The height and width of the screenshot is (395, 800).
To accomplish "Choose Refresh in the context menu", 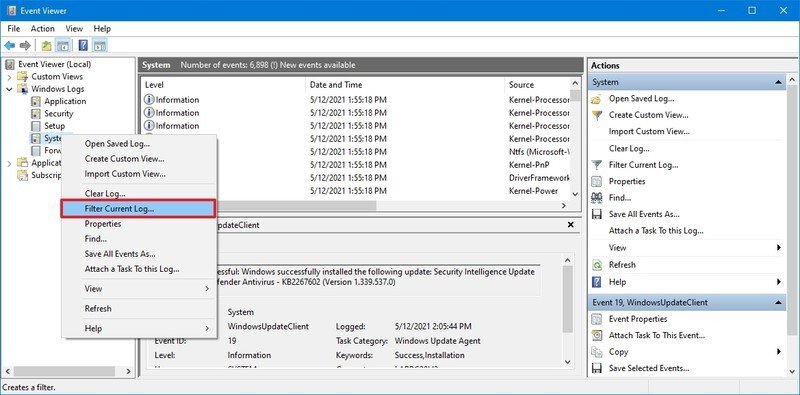I will pos(139,309).
